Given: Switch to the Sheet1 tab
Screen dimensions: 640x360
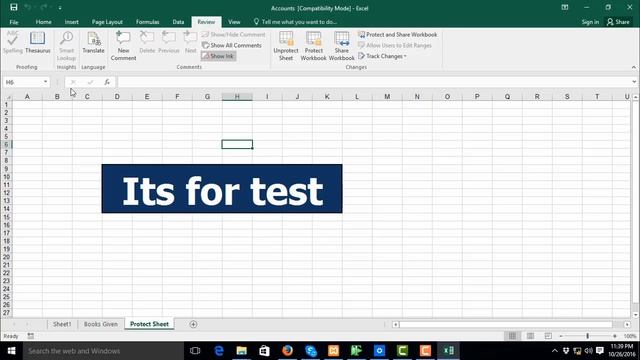Looking at the screenshot, I should (62, 324).
